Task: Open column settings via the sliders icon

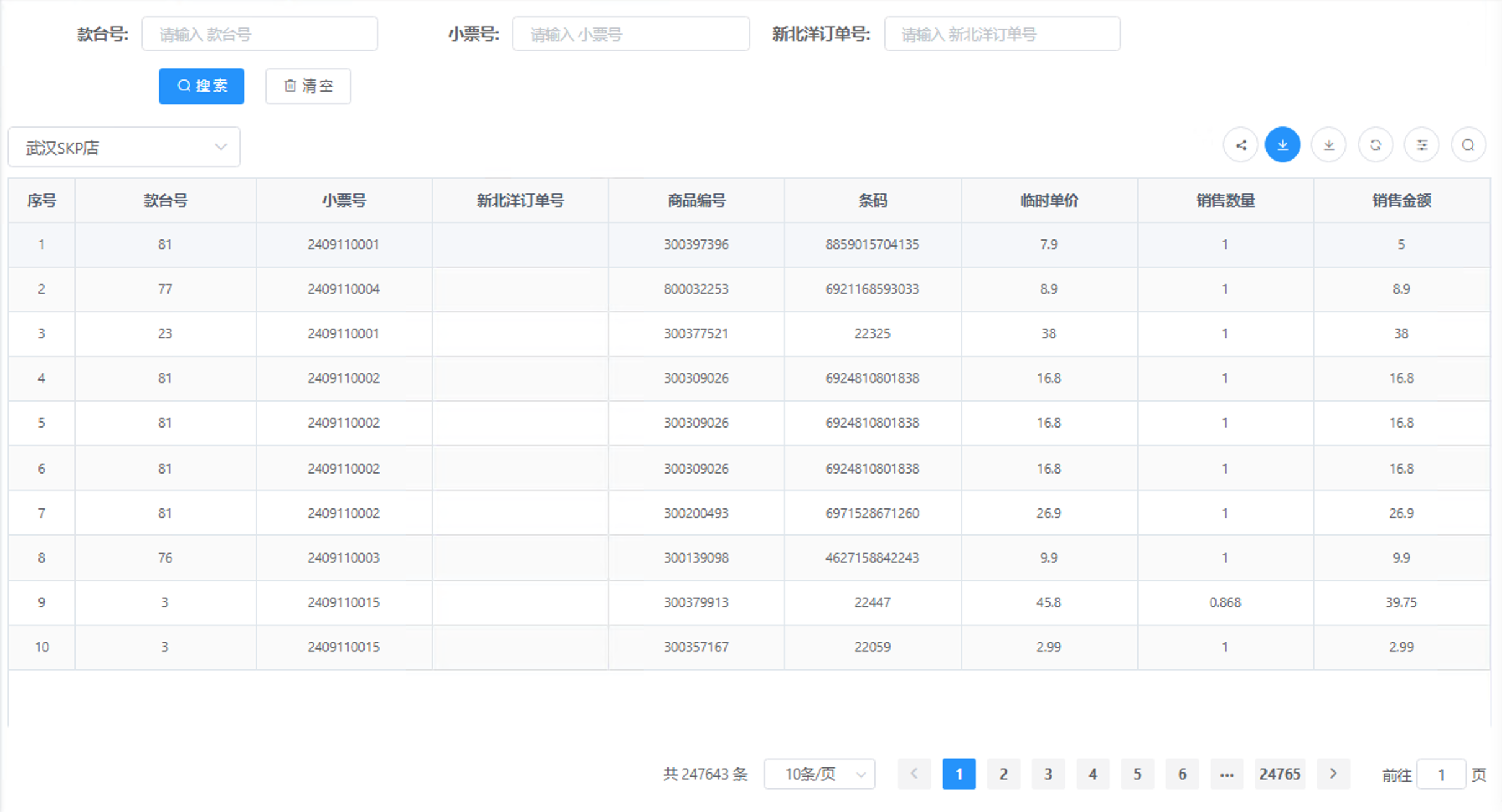Action: pos(1421,144)
